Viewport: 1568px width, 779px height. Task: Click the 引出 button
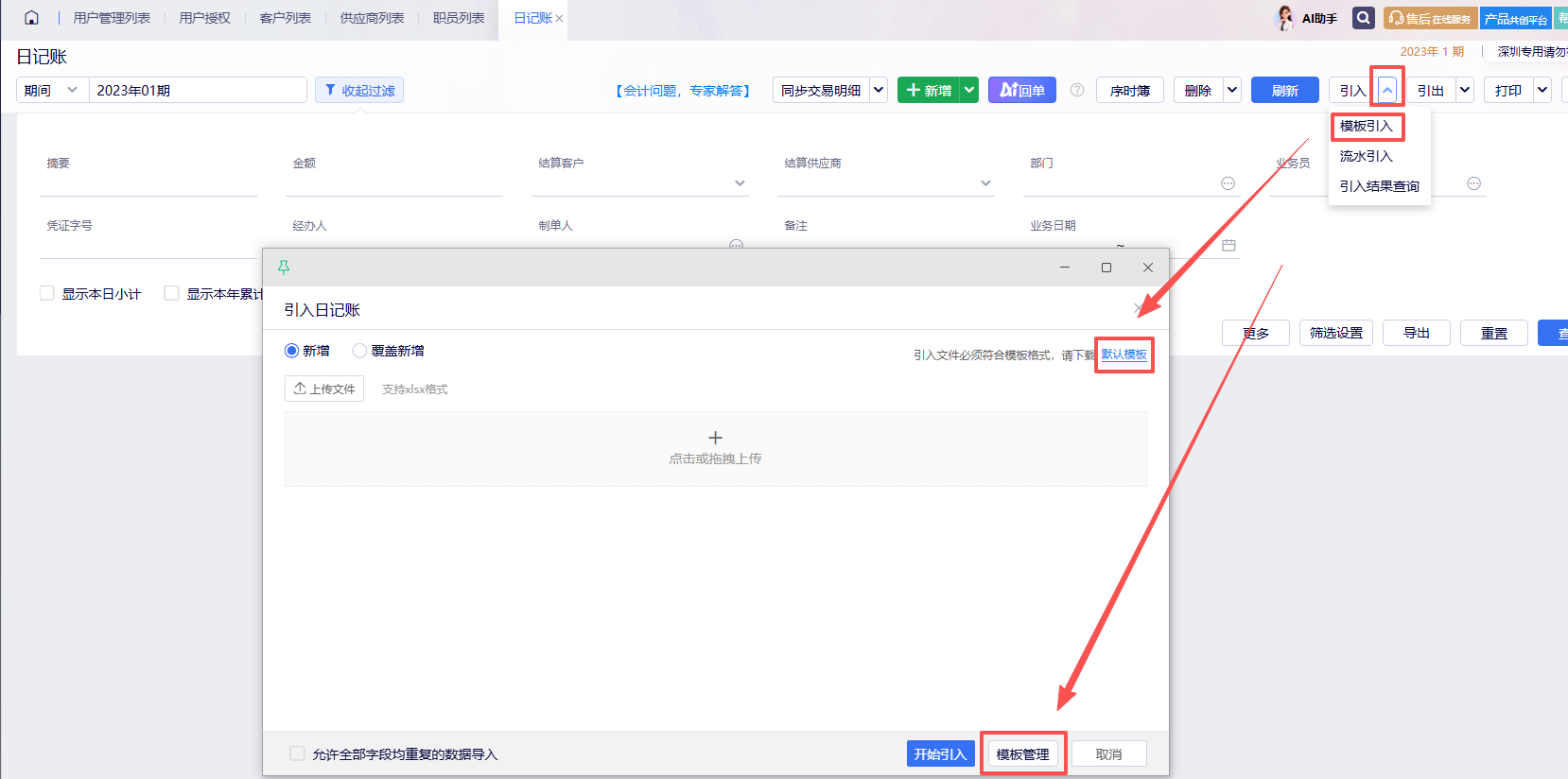coord(1431,90)
